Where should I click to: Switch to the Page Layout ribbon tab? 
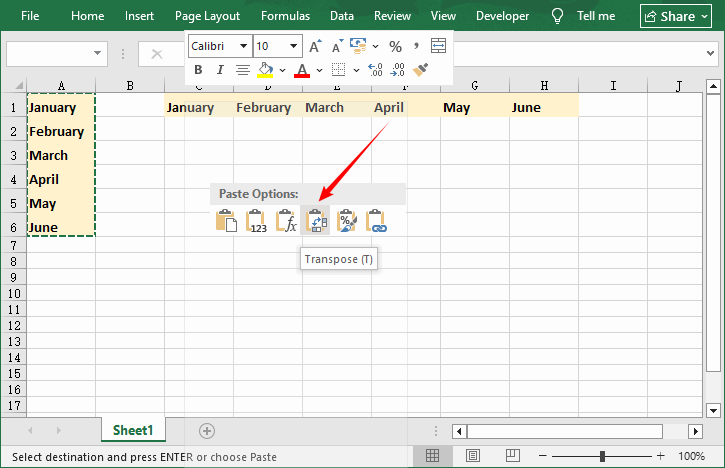pos(207,16)
